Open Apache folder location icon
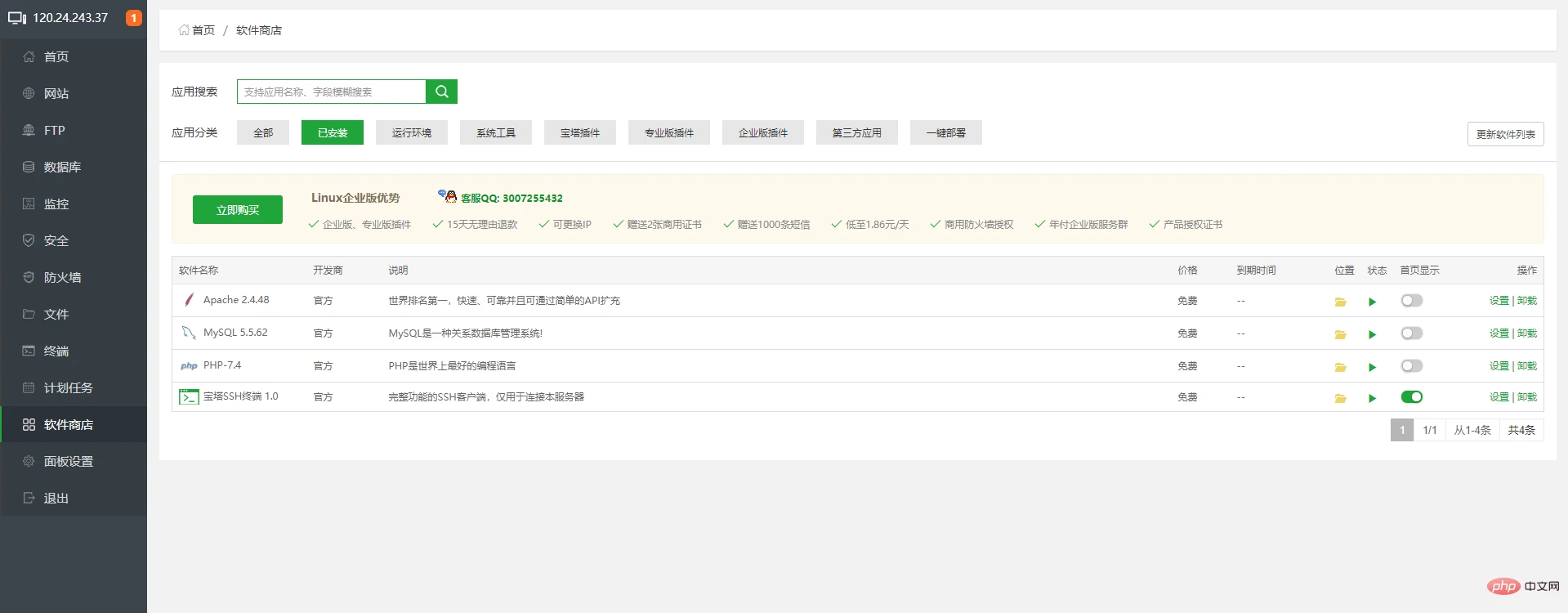The height and width of the screenshot is (613, 1568). [1340, 302]
